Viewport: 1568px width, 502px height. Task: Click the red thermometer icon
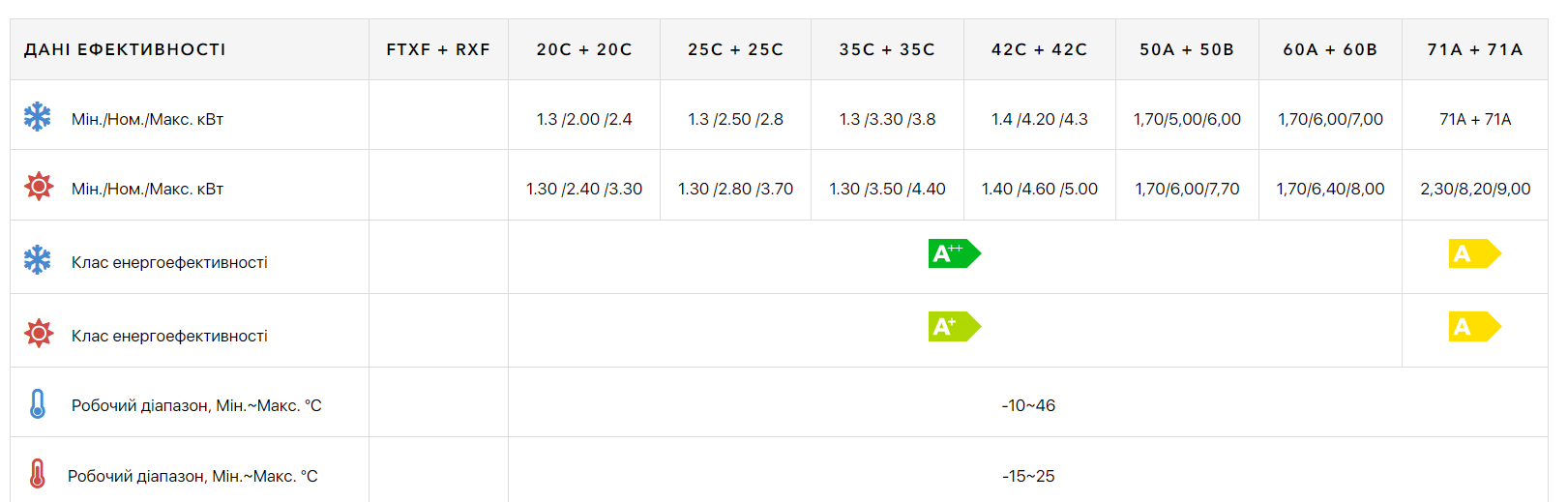pos(37,474)
